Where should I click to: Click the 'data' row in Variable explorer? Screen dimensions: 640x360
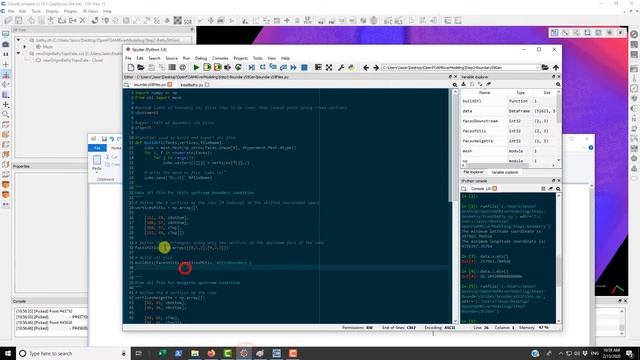click(x=508, y=111)
